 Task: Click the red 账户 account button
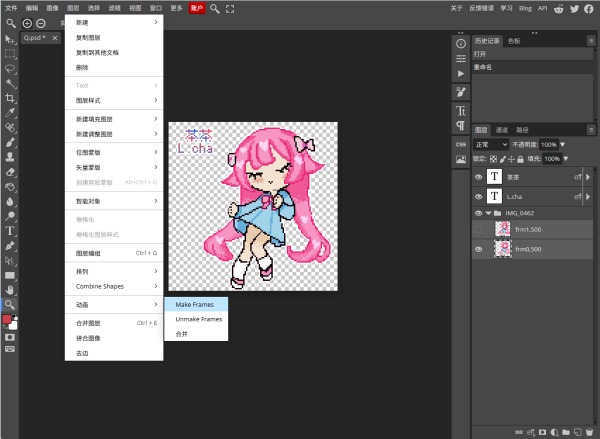pyautogui.click(x=197, y=8)
